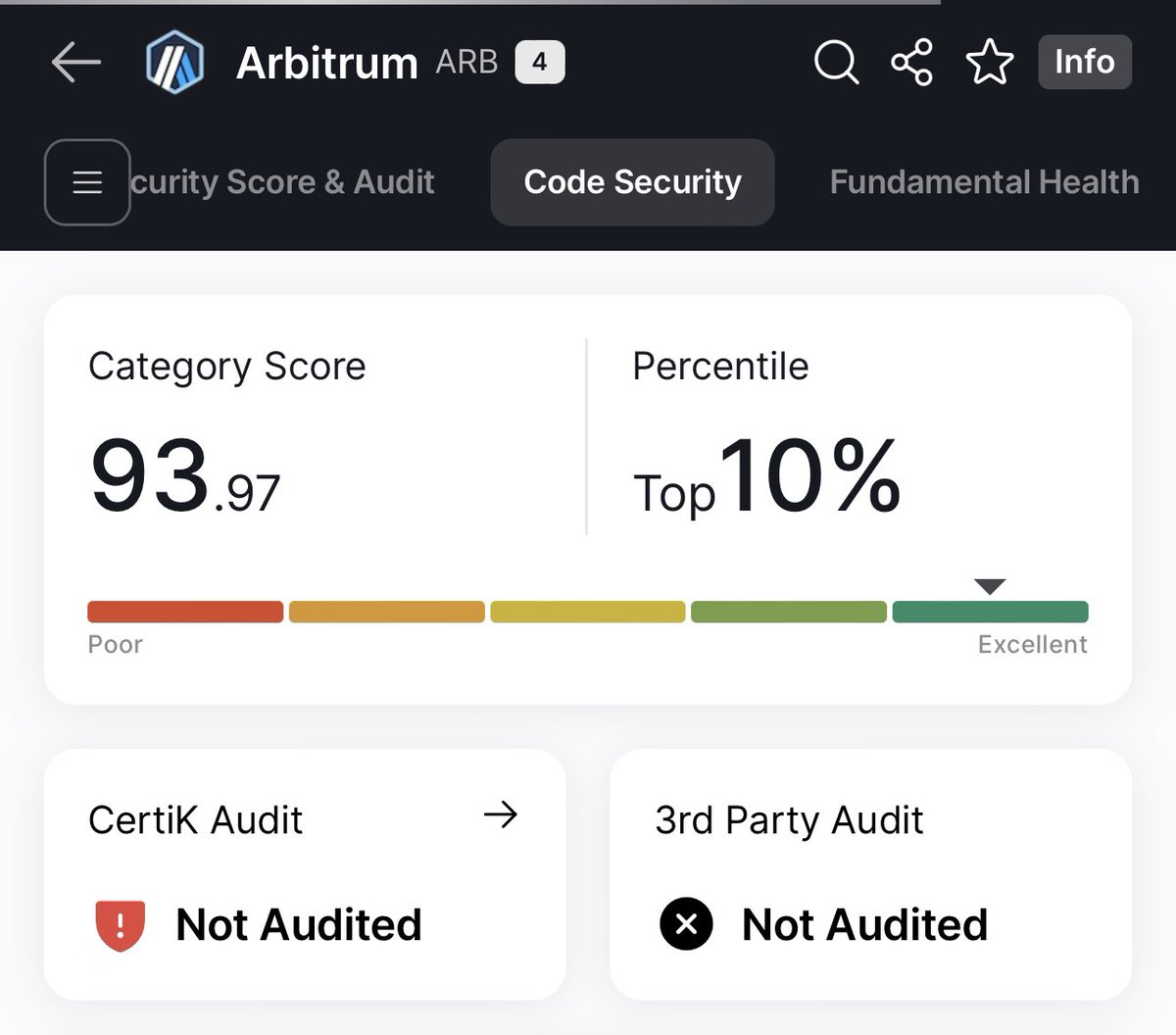Click Not Audited under CertiK Audit

point(299,925)
